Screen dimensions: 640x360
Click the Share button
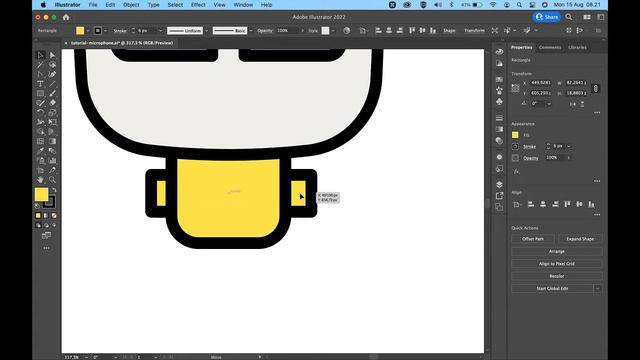[x=547, y=17]
